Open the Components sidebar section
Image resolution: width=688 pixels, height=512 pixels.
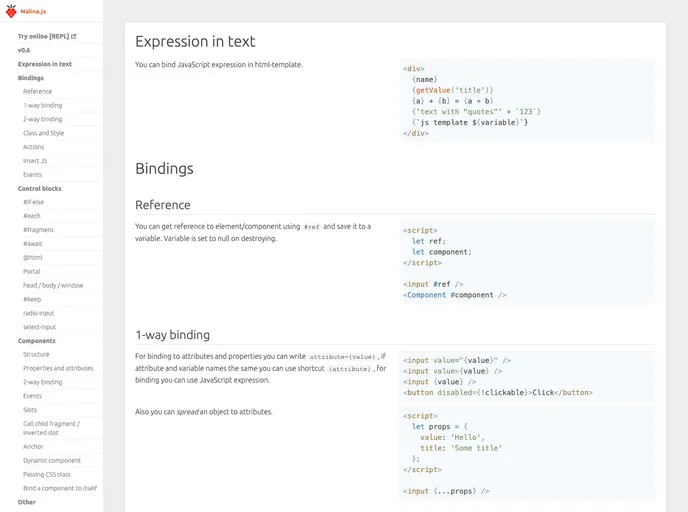tap(37, 341)
